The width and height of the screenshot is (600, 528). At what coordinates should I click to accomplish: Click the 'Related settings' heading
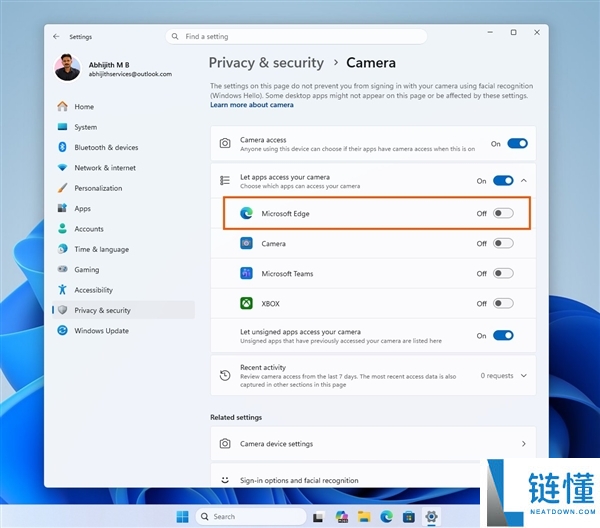coord(236,417)
